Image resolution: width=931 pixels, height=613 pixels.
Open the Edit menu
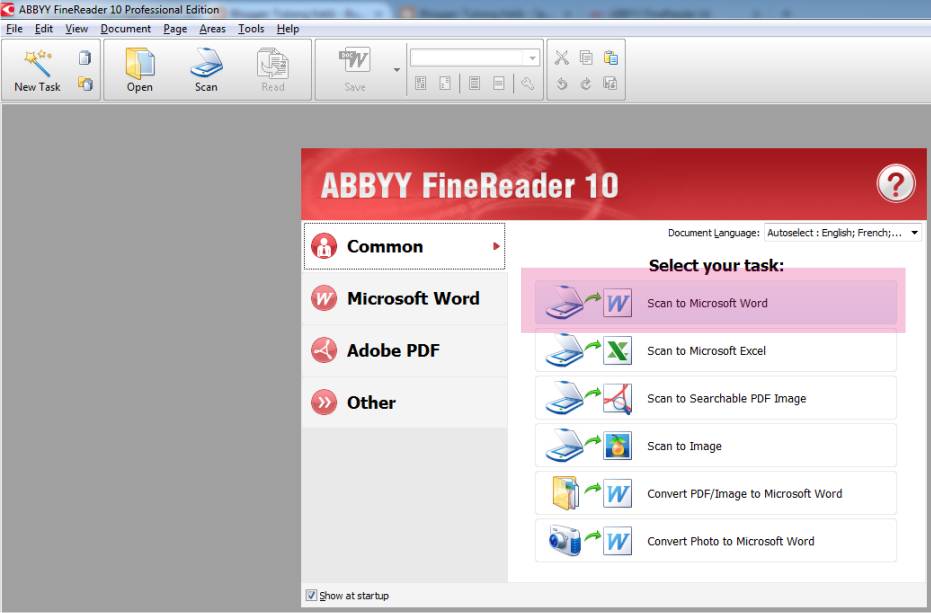(44, 29)
